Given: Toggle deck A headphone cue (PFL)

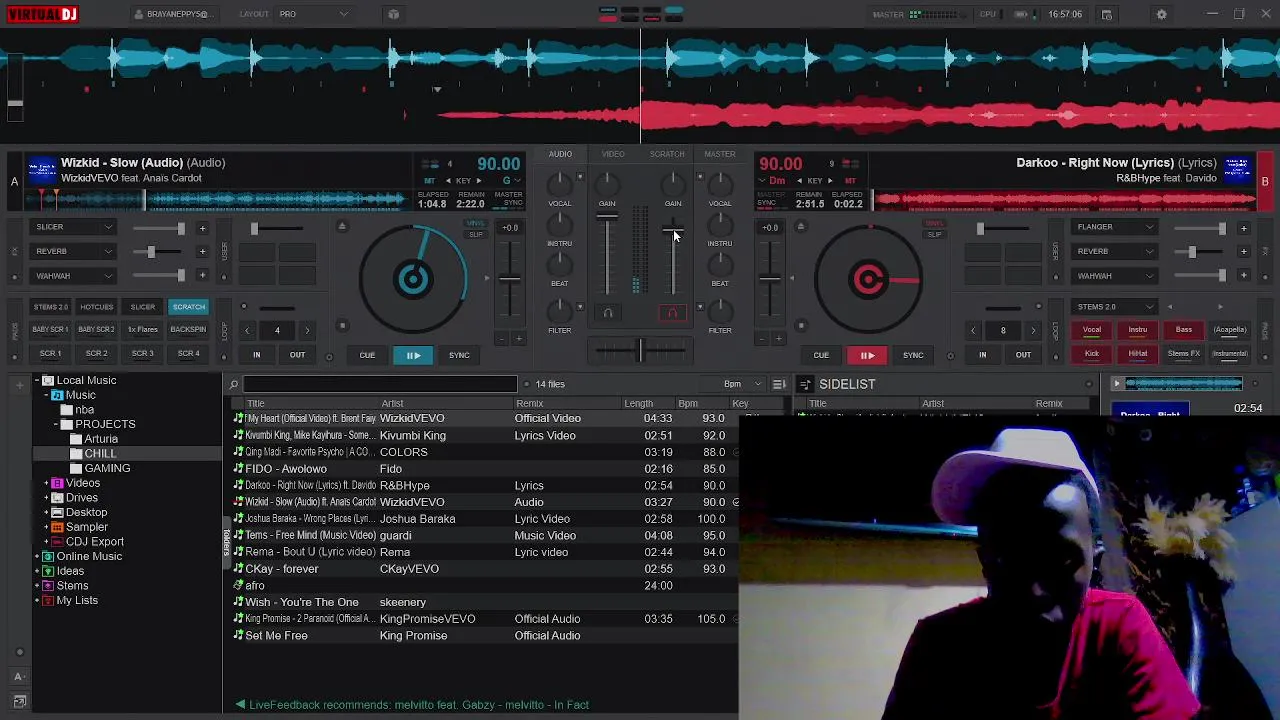Looking at the screenshot, I should pos(607,313).
